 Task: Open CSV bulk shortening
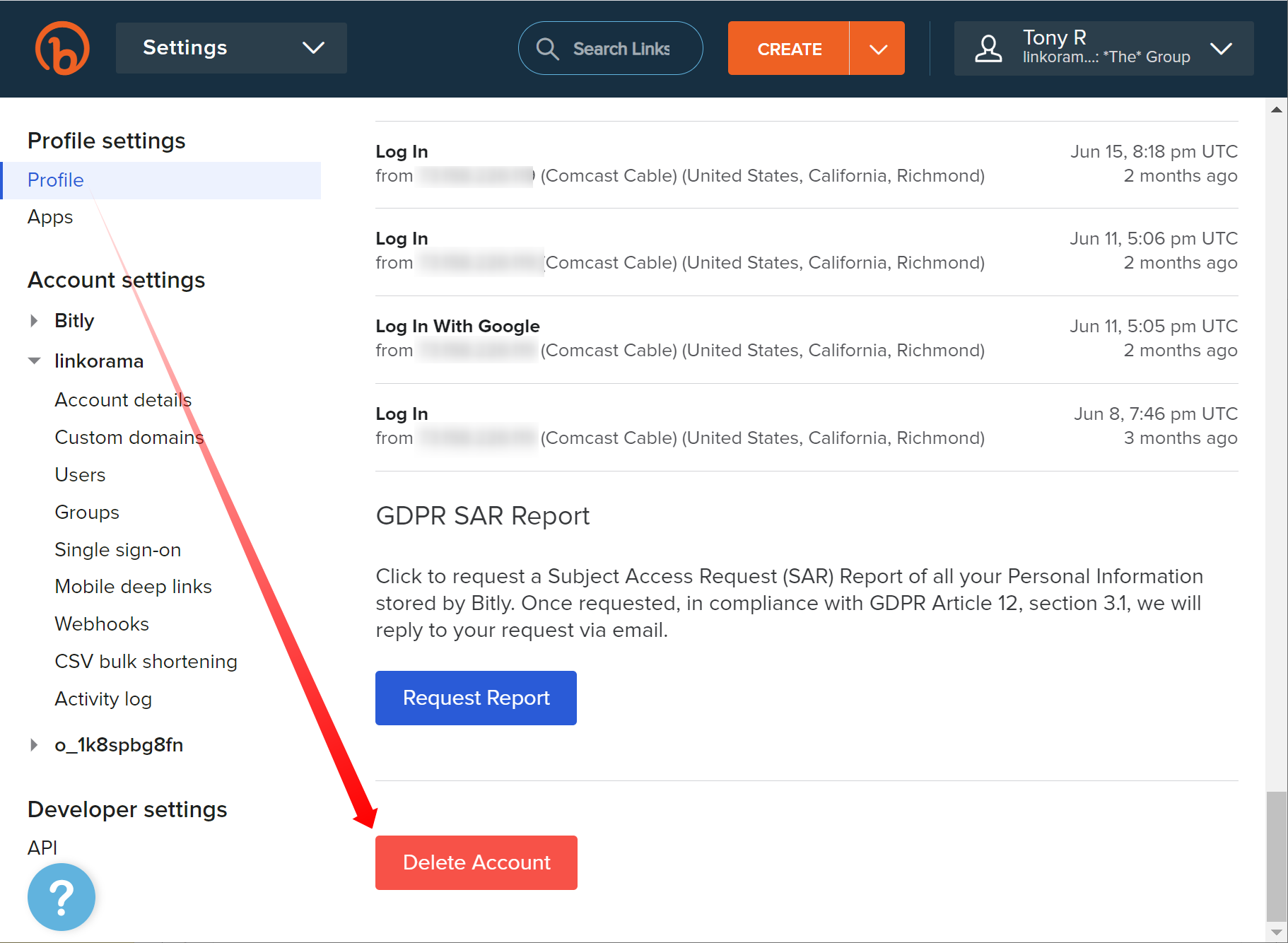tap(146, 662)
